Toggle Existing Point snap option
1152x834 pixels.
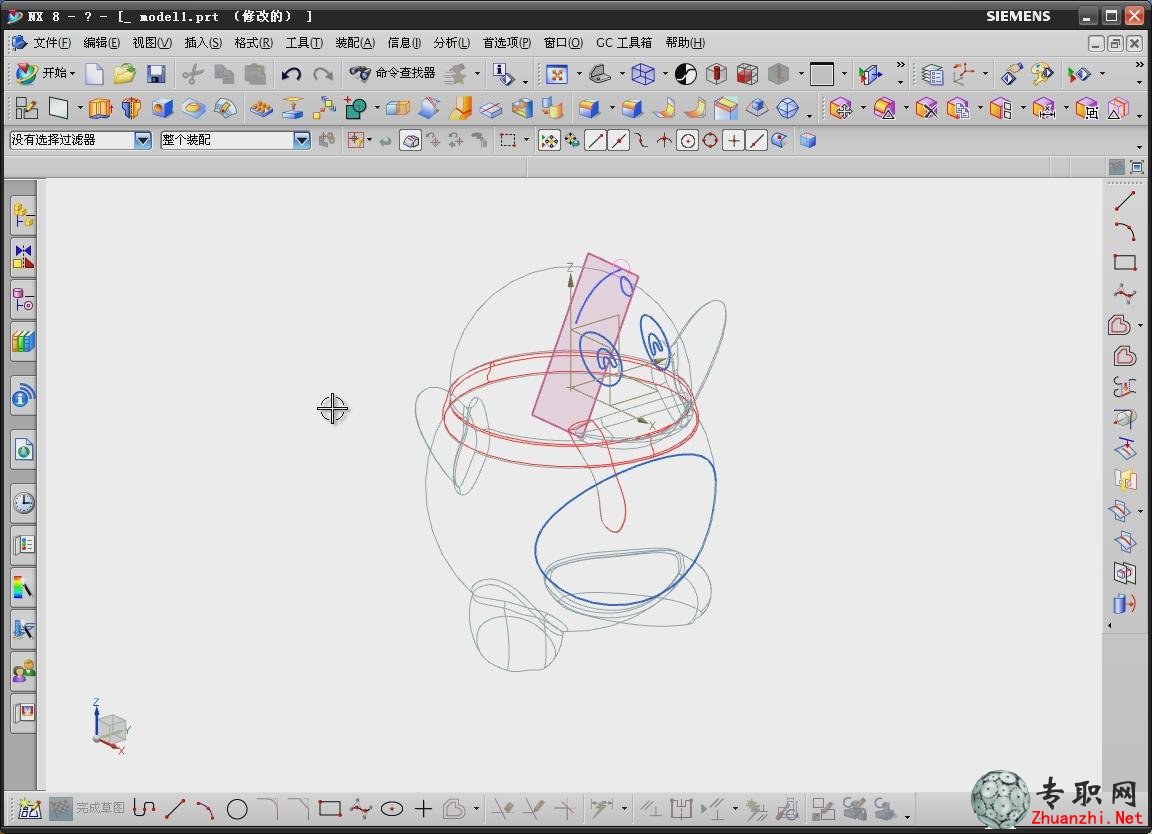click(733, 140)
